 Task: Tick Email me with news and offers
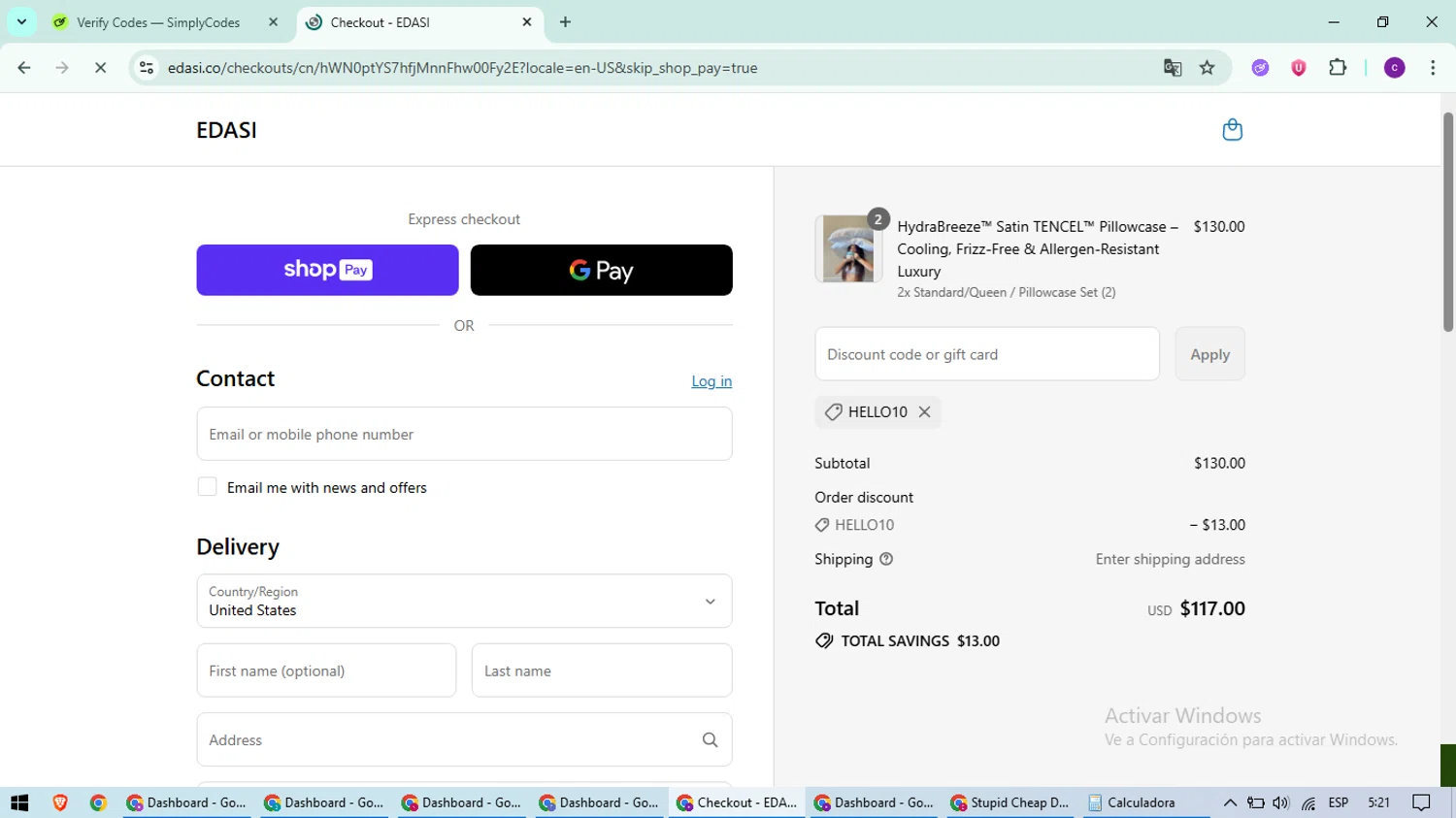207,487
